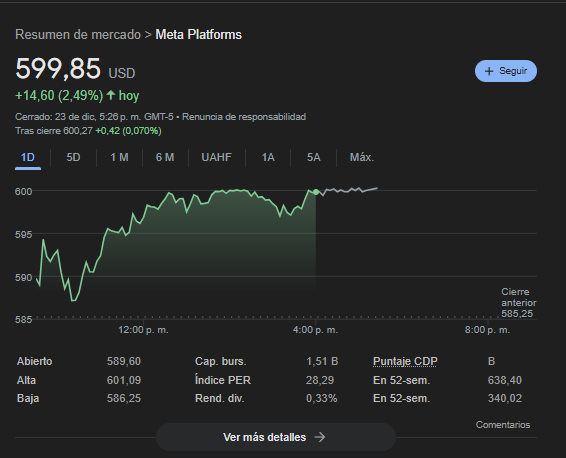Click the green up arrow next to hoy
The width and height of the screenshot is (566, 458).
click(x=111, y=95)
